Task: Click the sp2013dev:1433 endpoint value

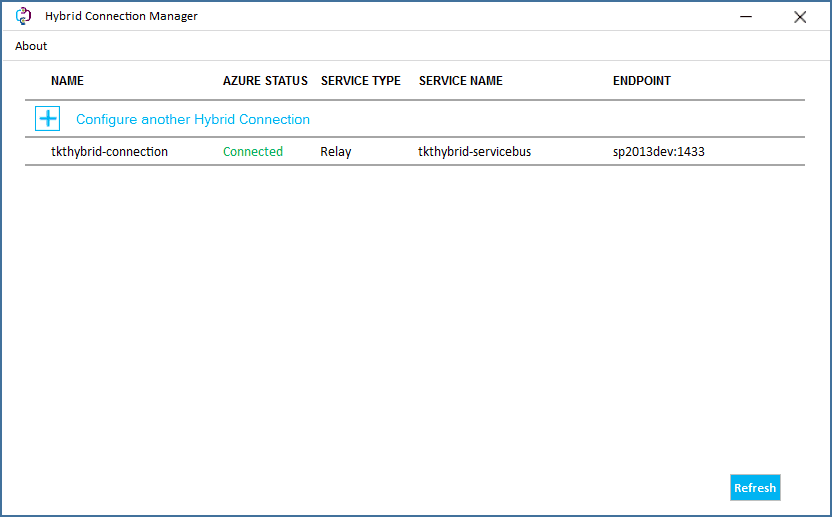Action: click(658, 152)
